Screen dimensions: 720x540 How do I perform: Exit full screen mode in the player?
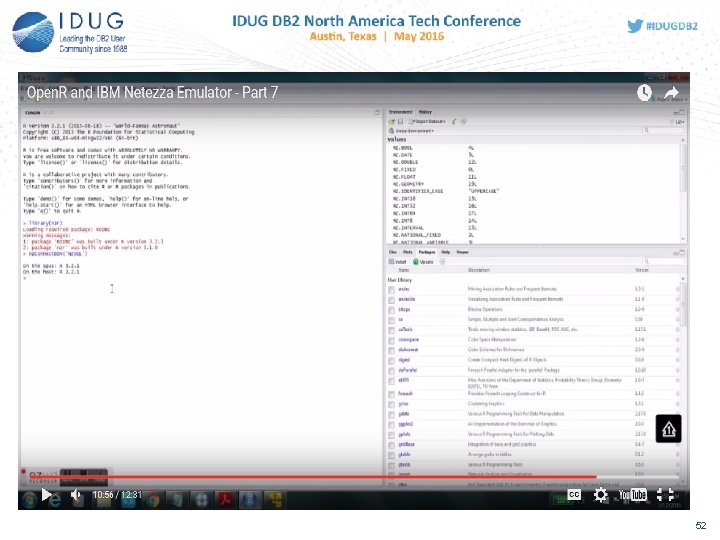pos(665,495)
